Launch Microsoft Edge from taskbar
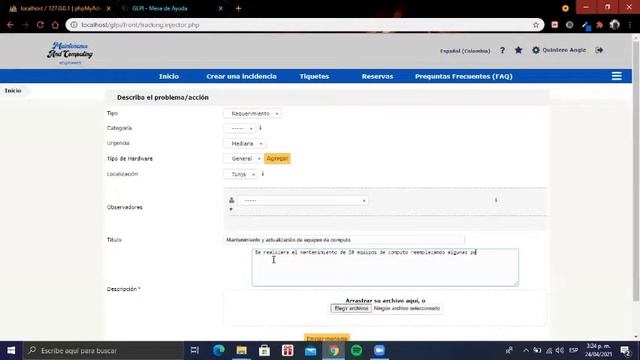This screenshot has height=360, width=640. coord(219,351)
